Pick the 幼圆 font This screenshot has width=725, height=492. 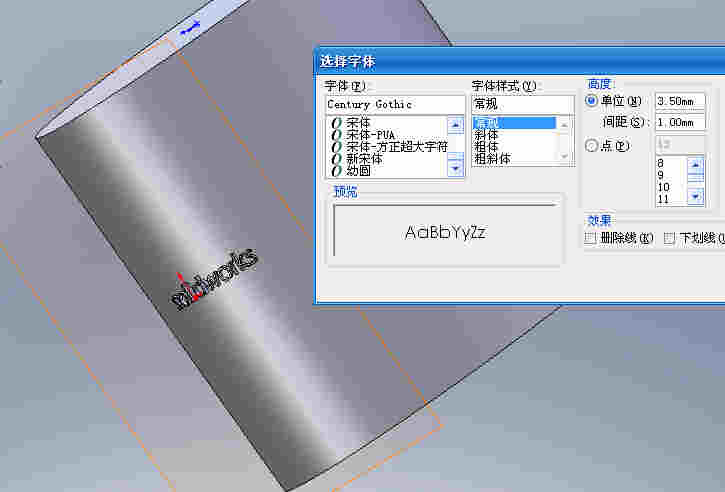tap(358, 171)
